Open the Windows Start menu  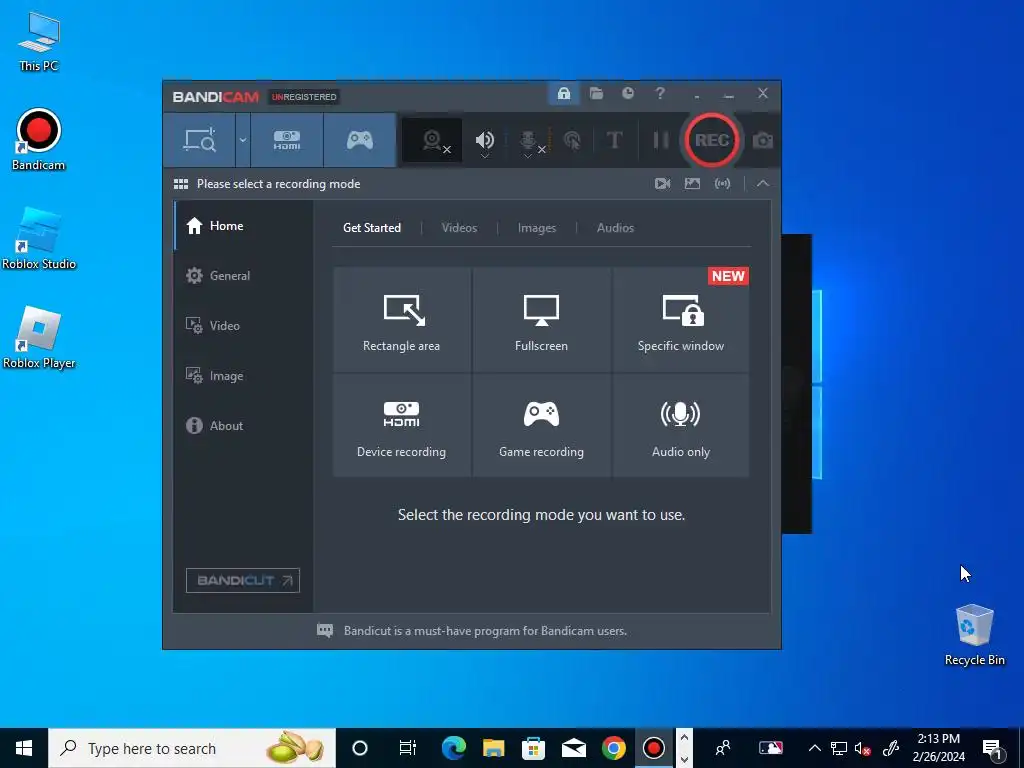pos(24,748)
